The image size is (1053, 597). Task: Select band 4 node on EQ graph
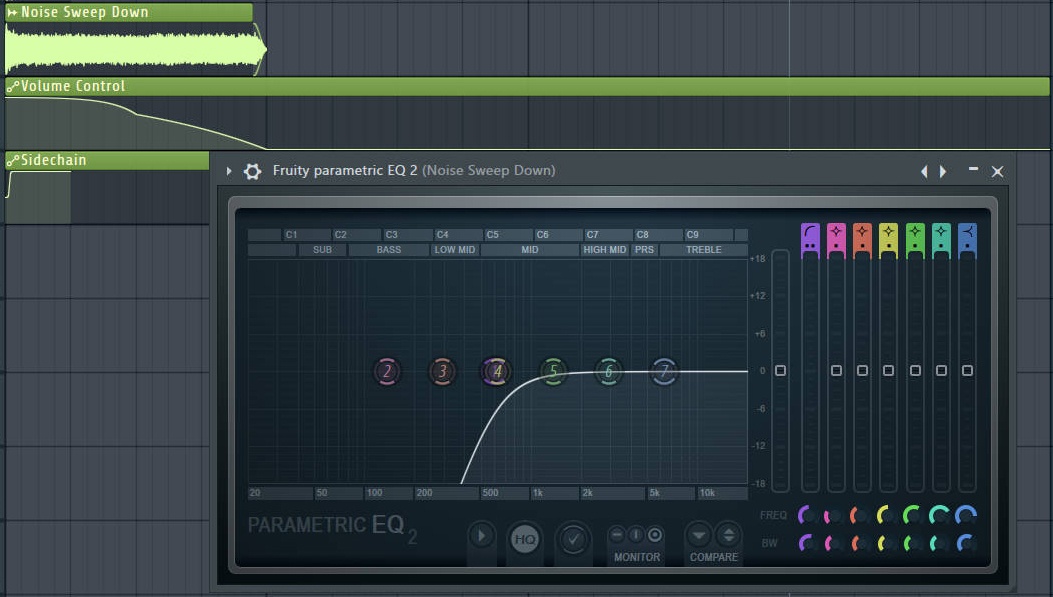point(497,371)
